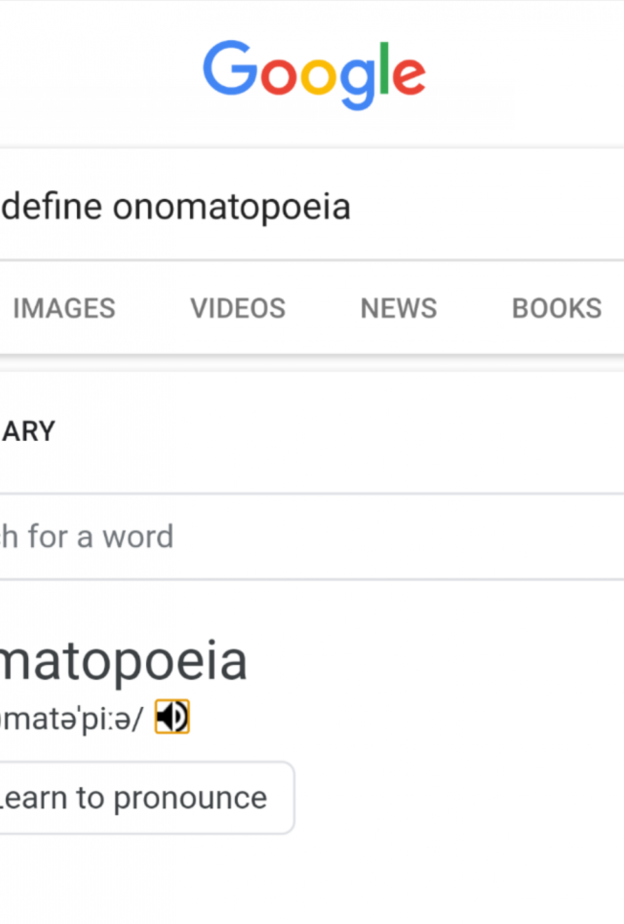624x924 pixels.
Task: Focus the dictionary 'for a word' search field
Action: click(x=300, y=536)
